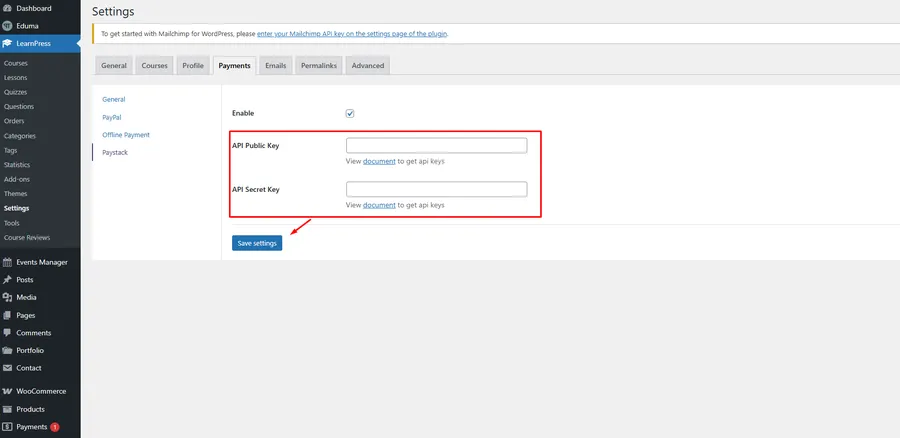This screenshot has width=900, height=438.
Task: Click the Contact envelope icon
Action: coord(7,368)
